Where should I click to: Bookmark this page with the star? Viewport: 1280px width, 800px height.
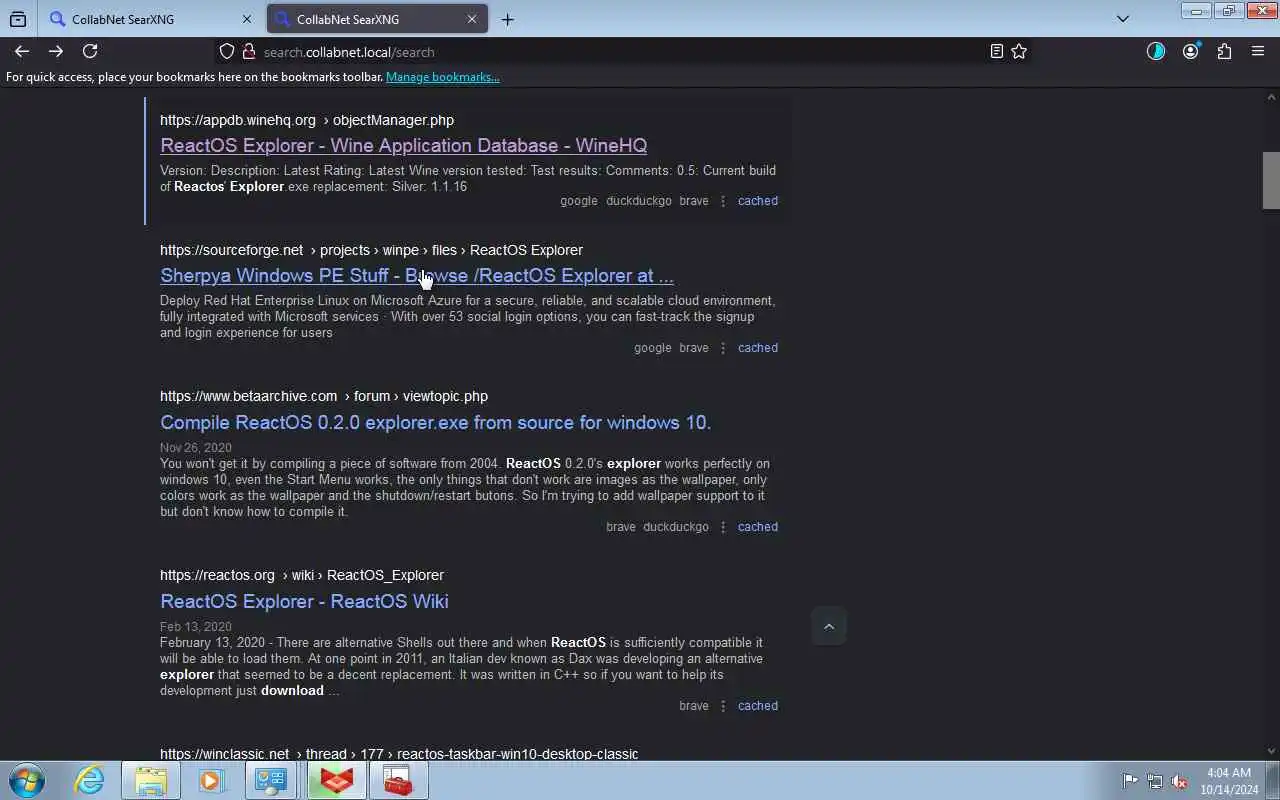tap(1019, 51)
